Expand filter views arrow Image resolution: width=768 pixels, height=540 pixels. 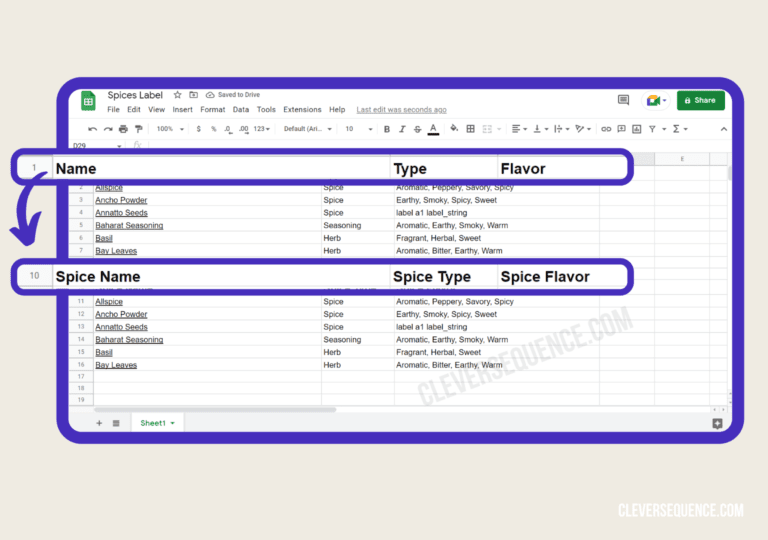click(664, 129)
